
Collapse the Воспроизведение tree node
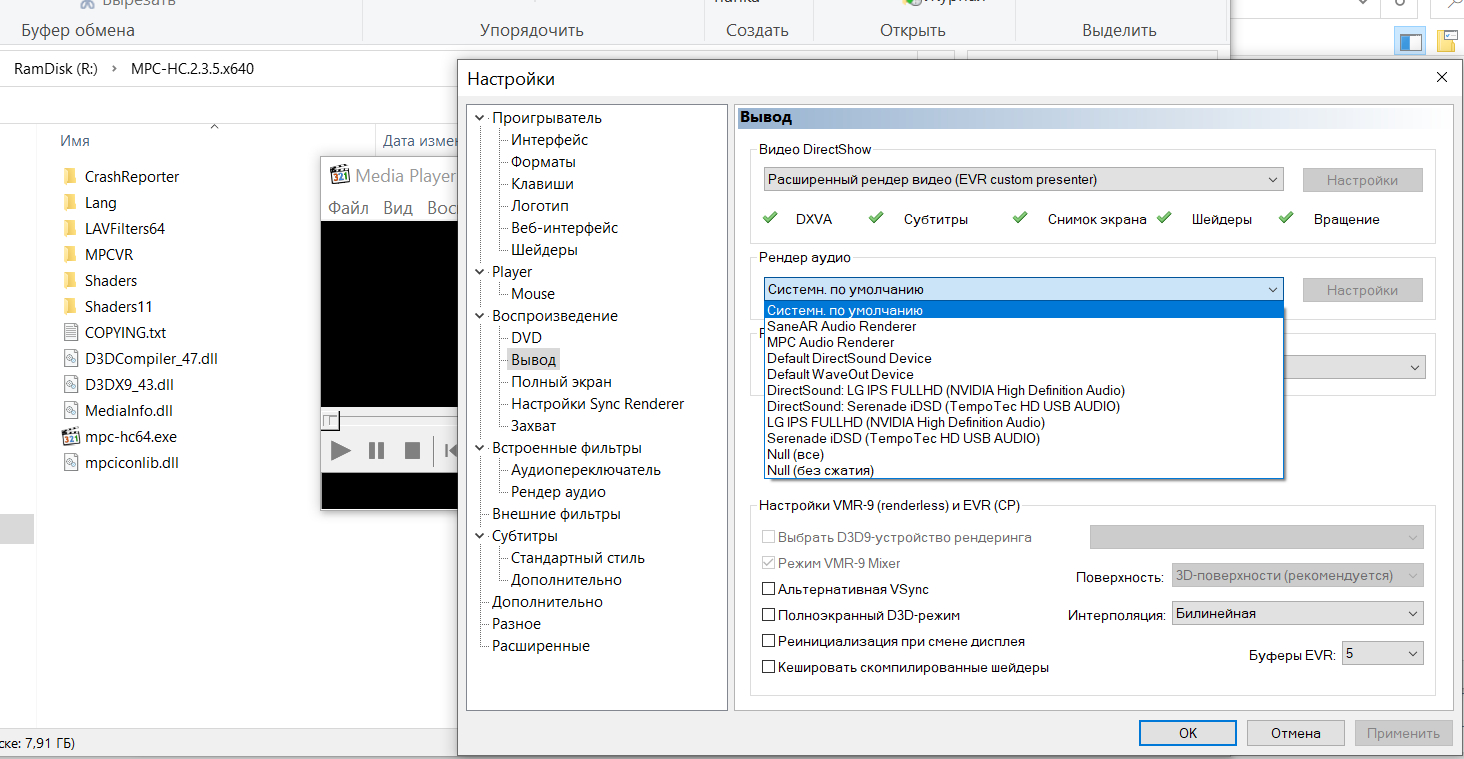point(481,316)
